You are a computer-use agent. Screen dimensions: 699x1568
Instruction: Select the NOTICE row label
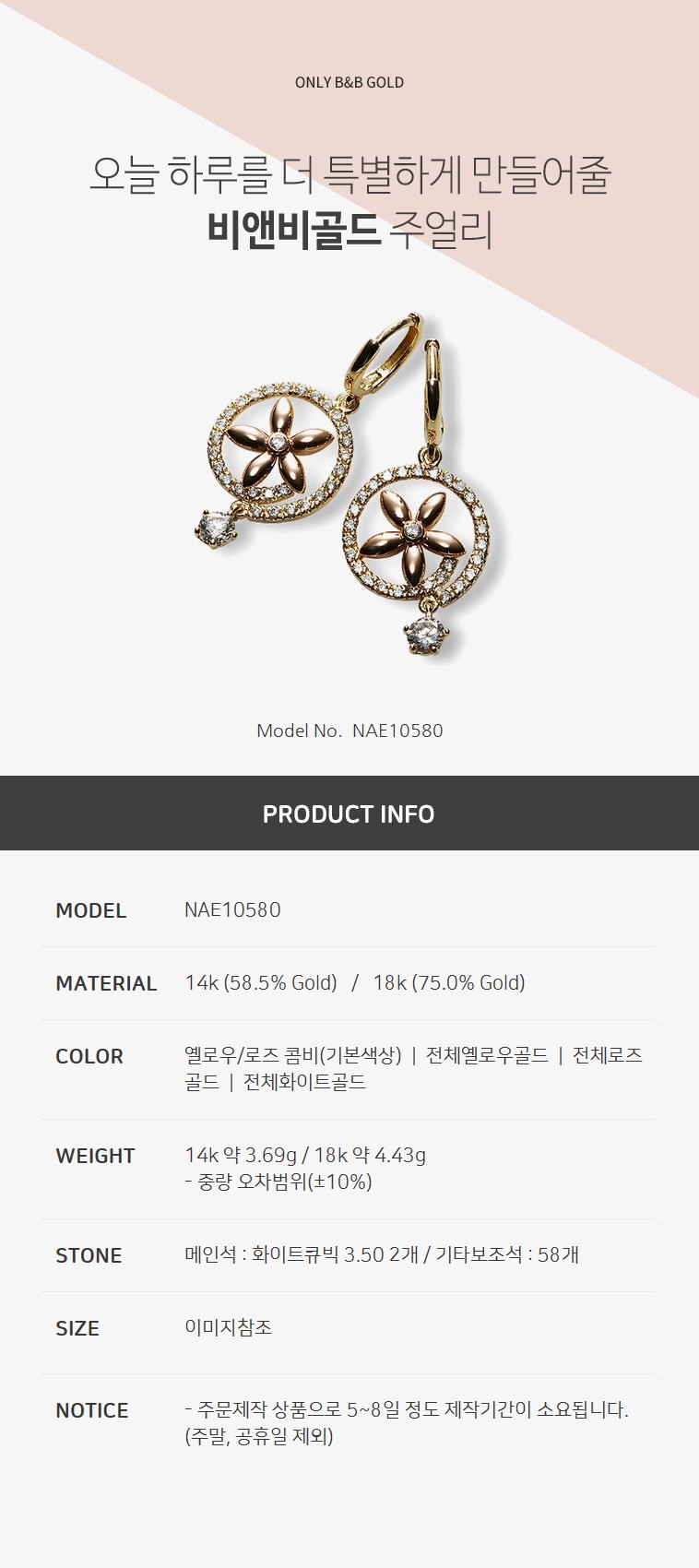pyautogui.click(x=92, y=1410)
